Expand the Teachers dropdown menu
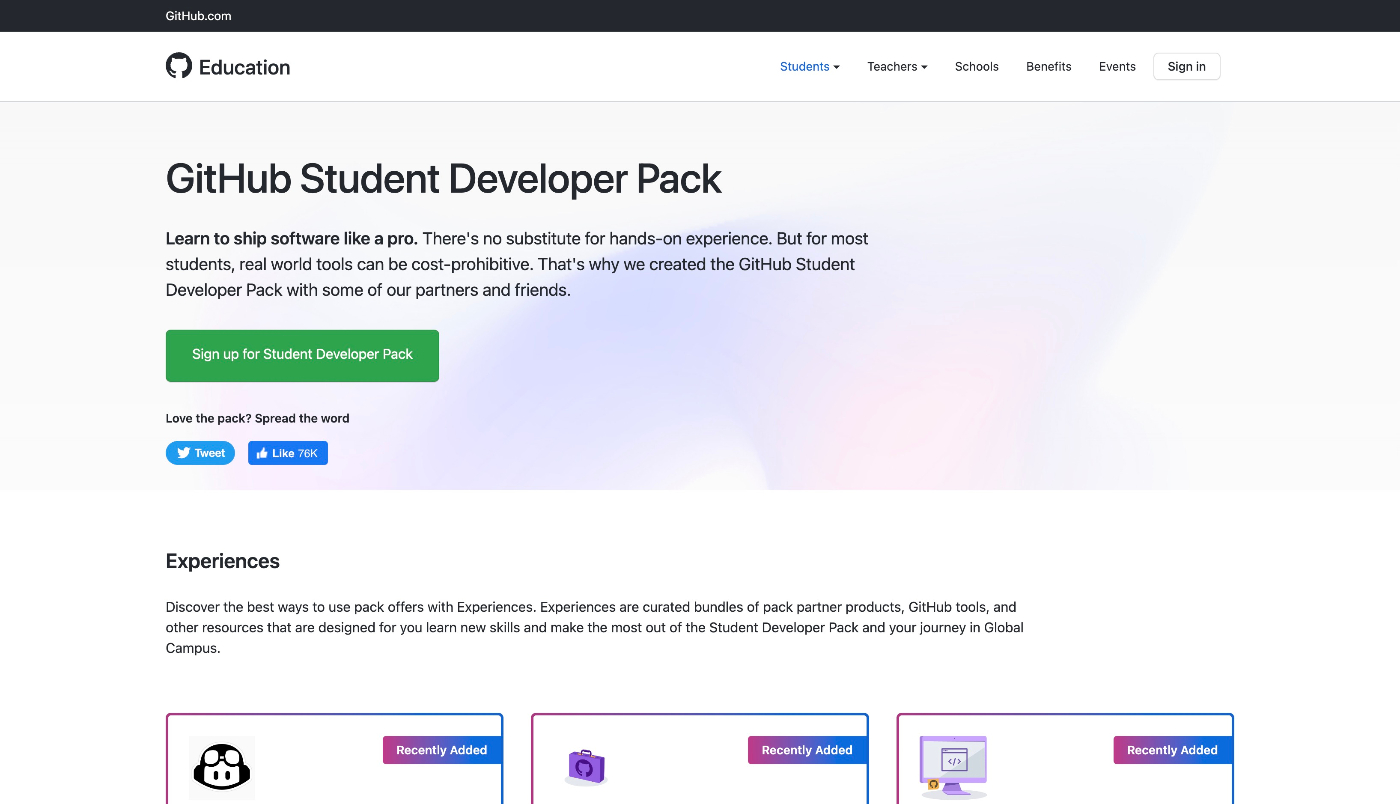 point(897,67)
